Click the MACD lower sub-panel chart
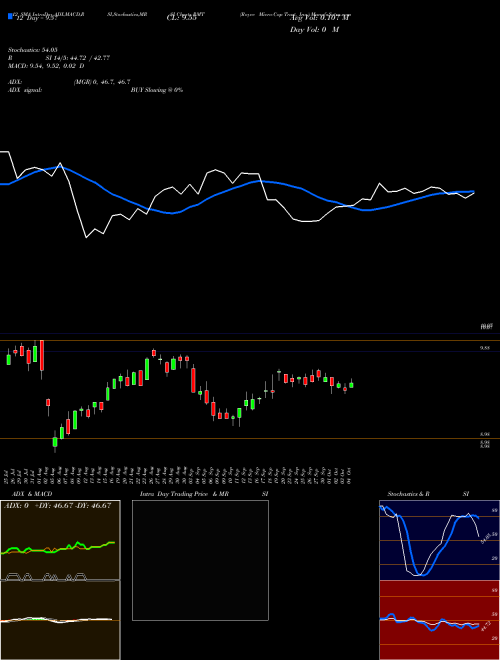The height and width of the screenshot is (660, 500). click(60, 620)
